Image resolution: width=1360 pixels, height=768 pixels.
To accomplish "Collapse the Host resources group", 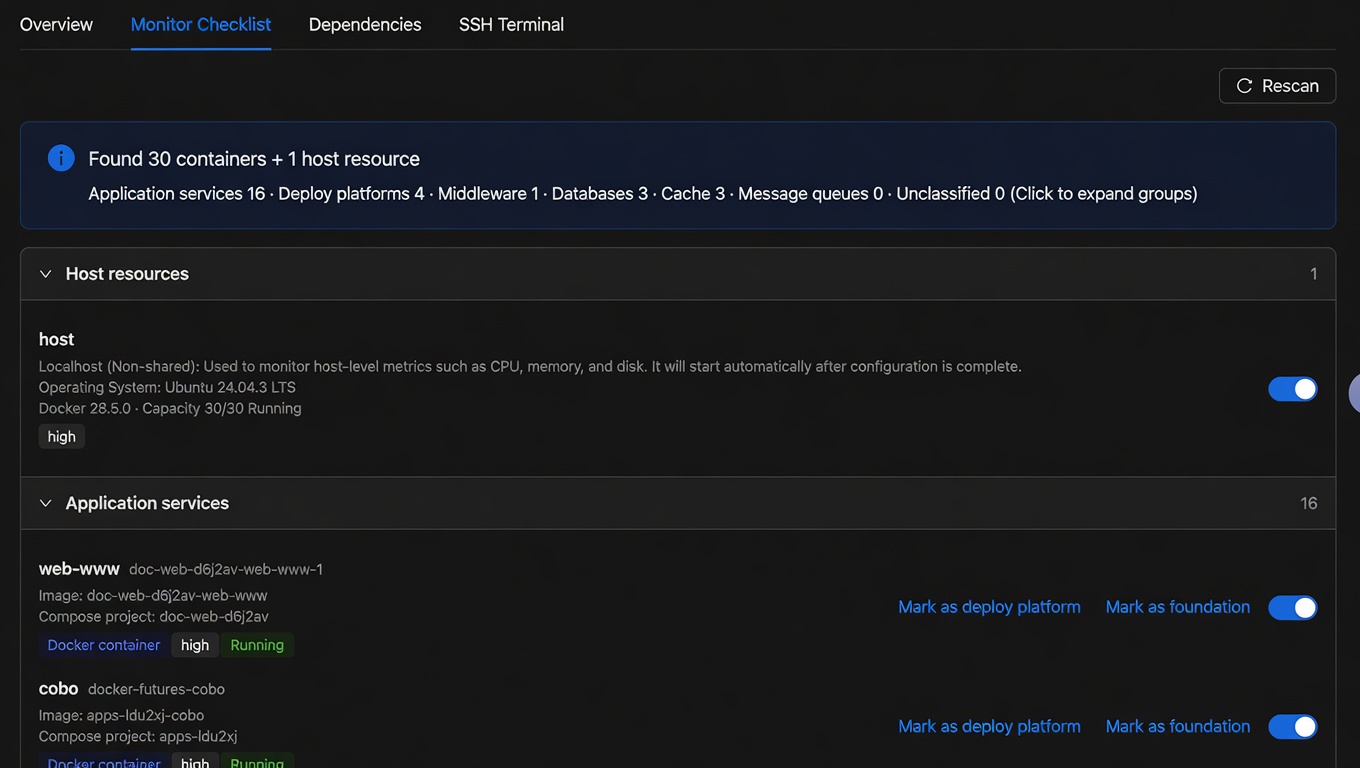I will (45, 274).
